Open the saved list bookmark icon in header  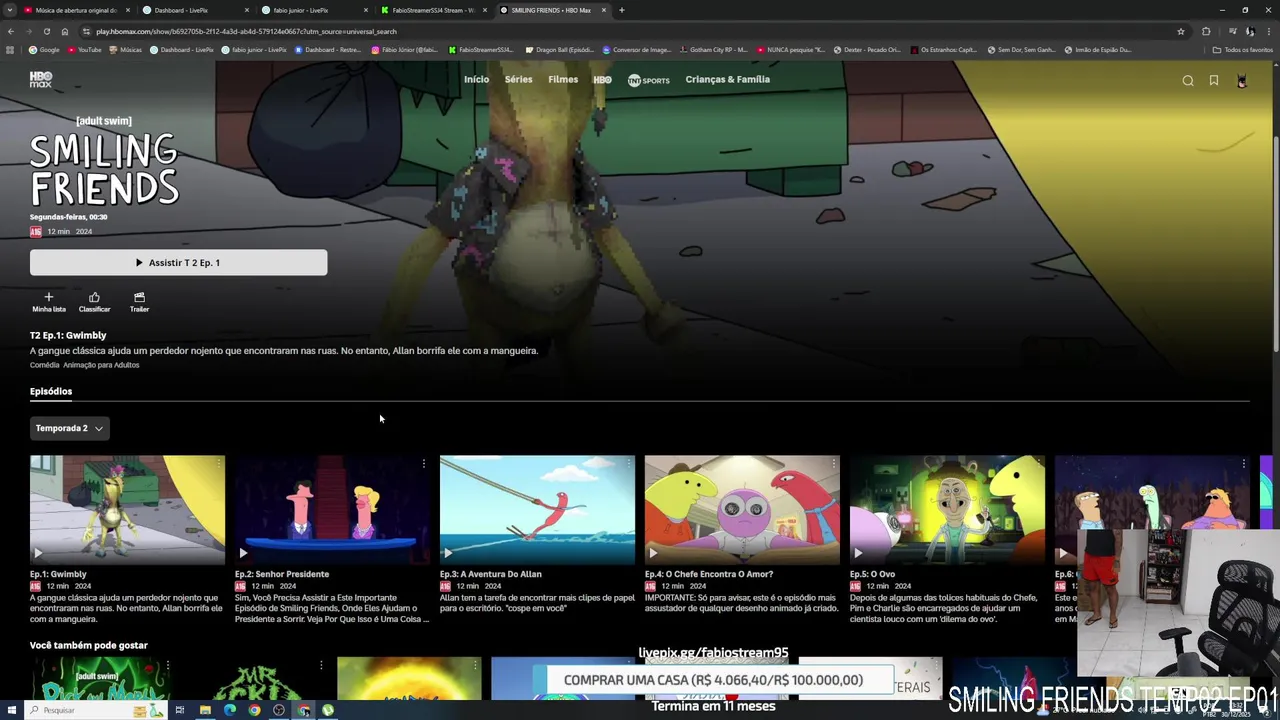tap(1214, 81)
